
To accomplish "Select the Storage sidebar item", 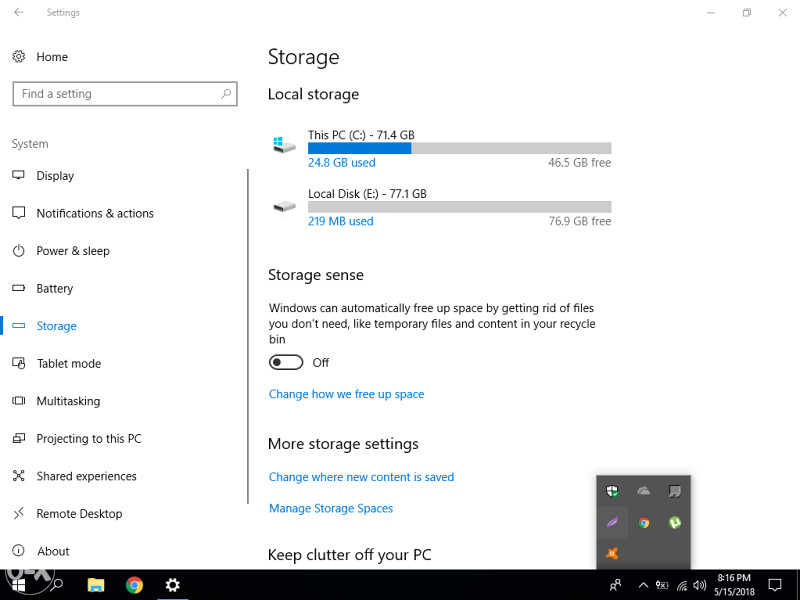I will [57, 326].
